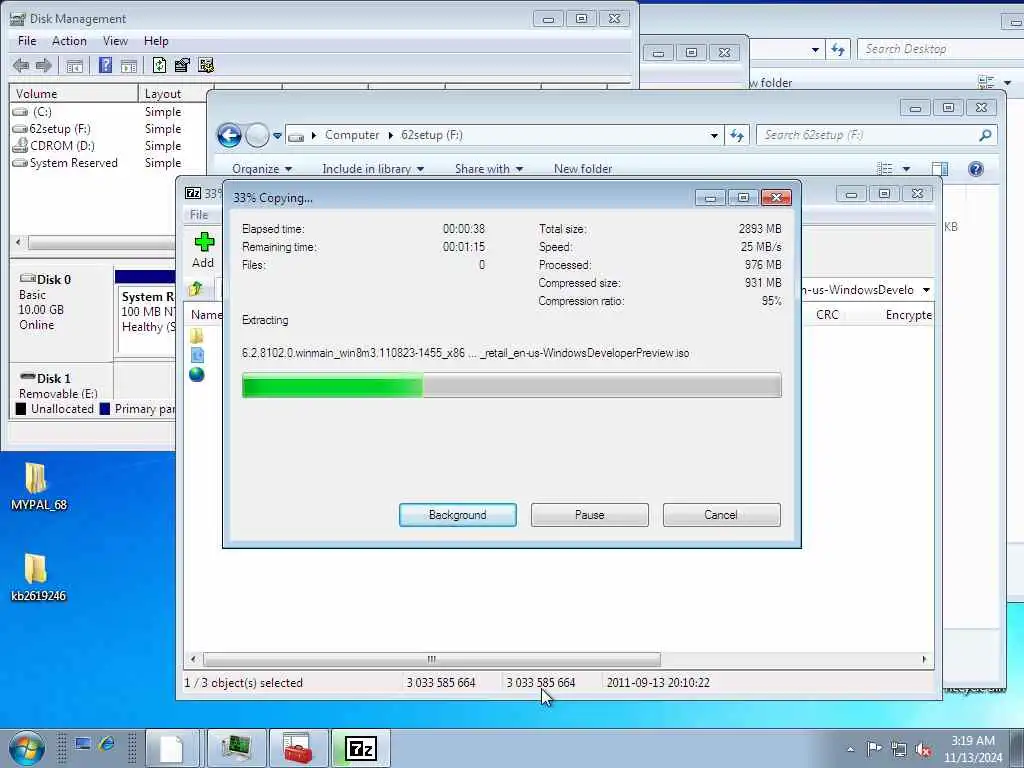Toggle the action pane icon in Disk Management
Screen dimensions: 1024x768
pos(129,65)
